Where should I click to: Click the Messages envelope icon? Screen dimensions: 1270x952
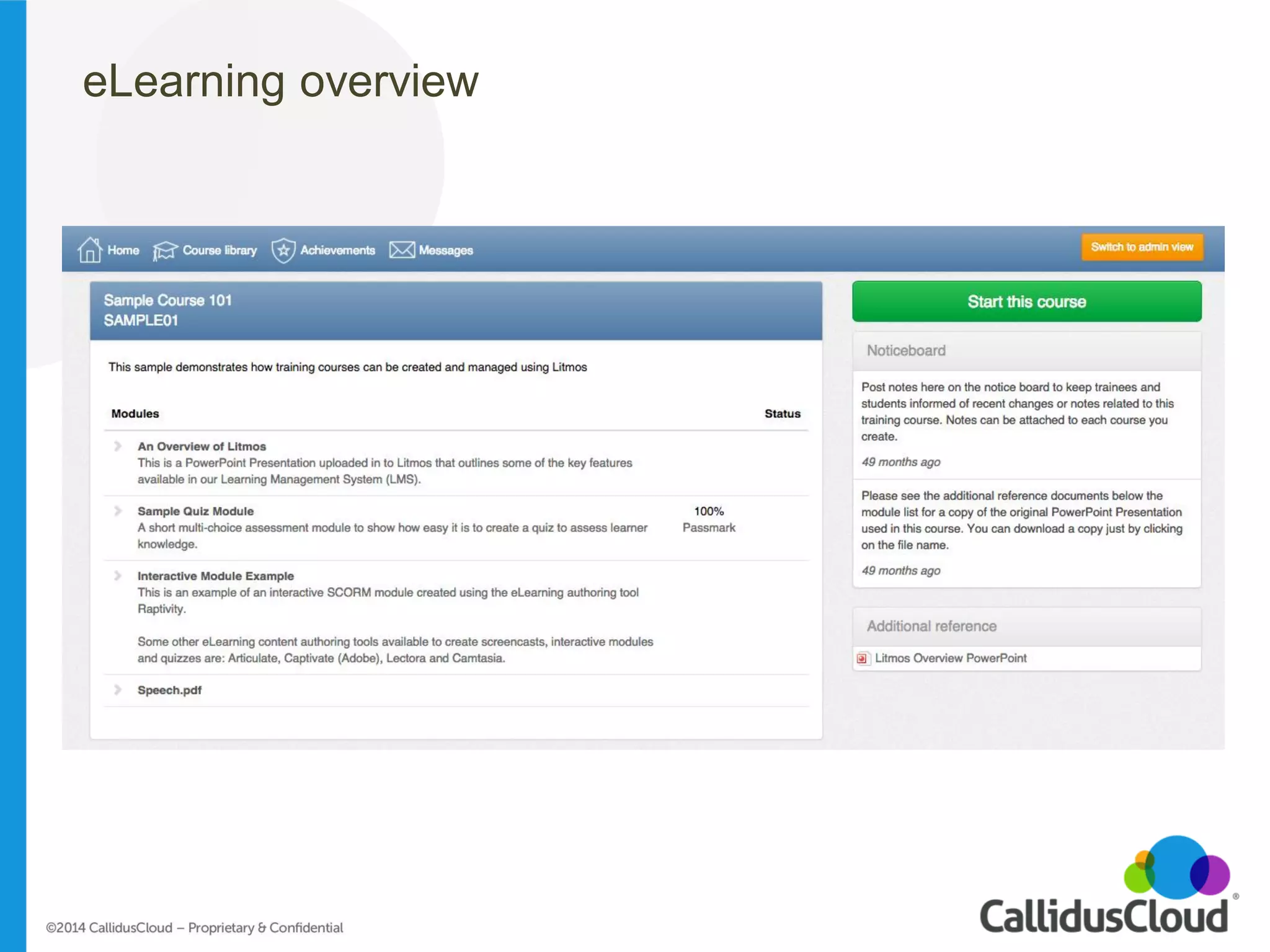coord(402,250)
